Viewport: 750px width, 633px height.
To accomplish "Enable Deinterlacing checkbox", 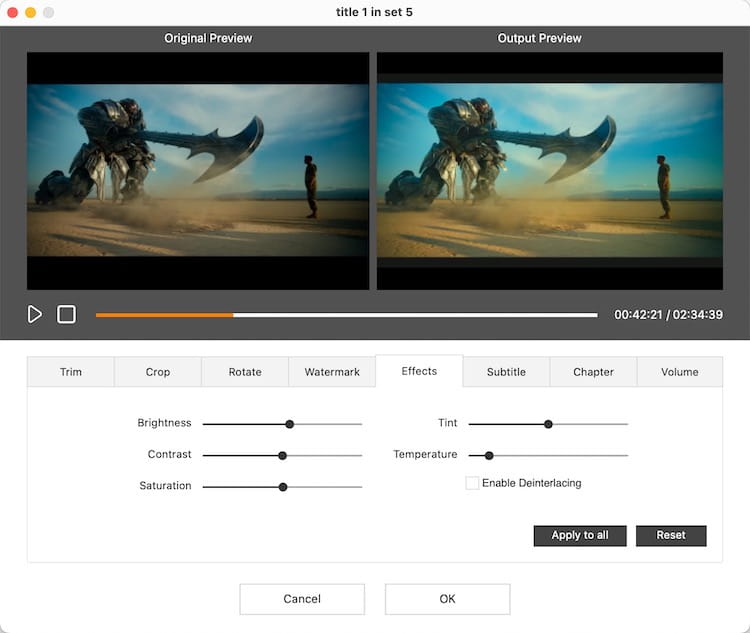I will pos(472,483).
